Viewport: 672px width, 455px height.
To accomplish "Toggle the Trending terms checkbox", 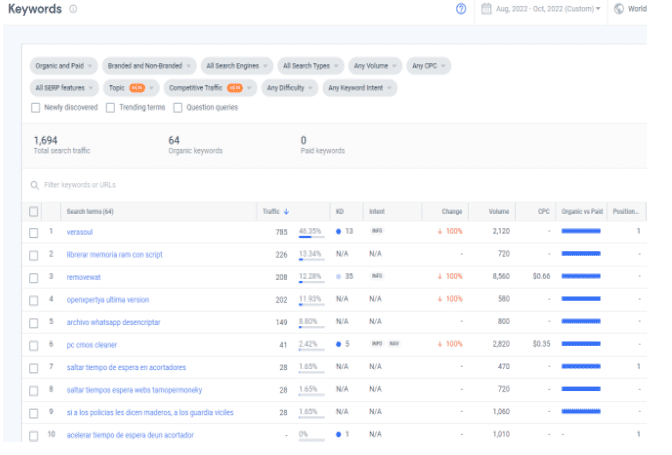I will click(x=111, y=107).
